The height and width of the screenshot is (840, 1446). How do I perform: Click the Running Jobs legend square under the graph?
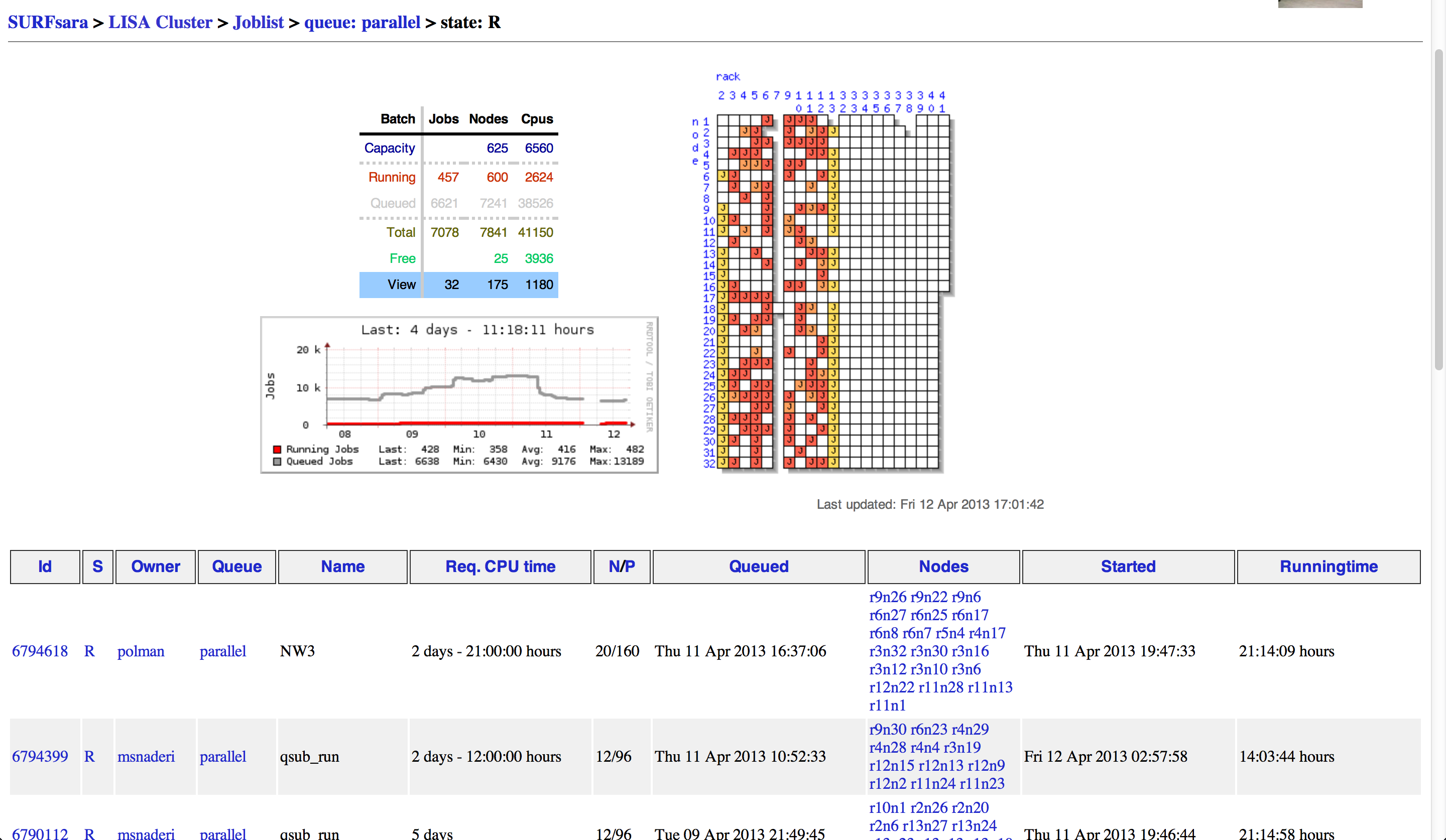pos(277,450)
